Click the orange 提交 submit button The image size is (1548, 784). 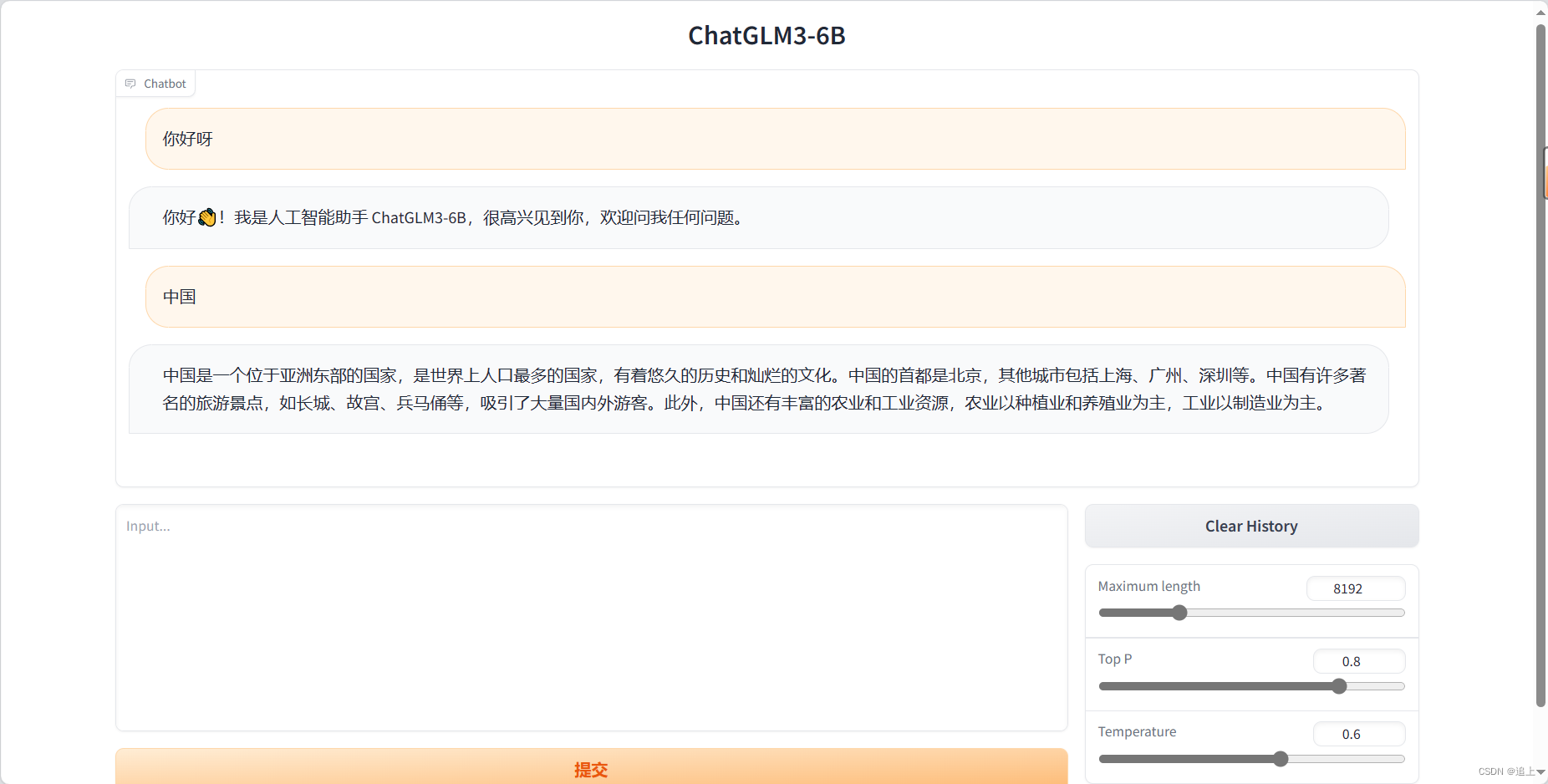coord(591,767)
